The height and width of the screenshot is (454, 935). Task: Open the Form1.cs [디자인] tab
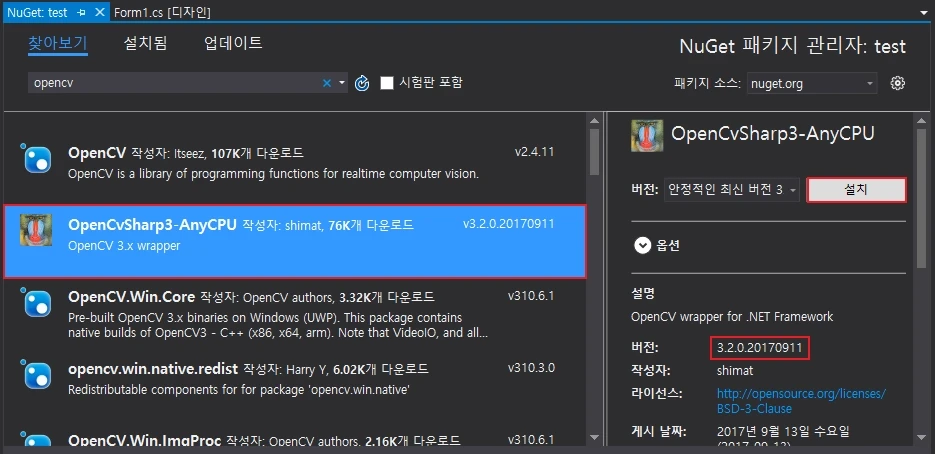coord(162,11)
